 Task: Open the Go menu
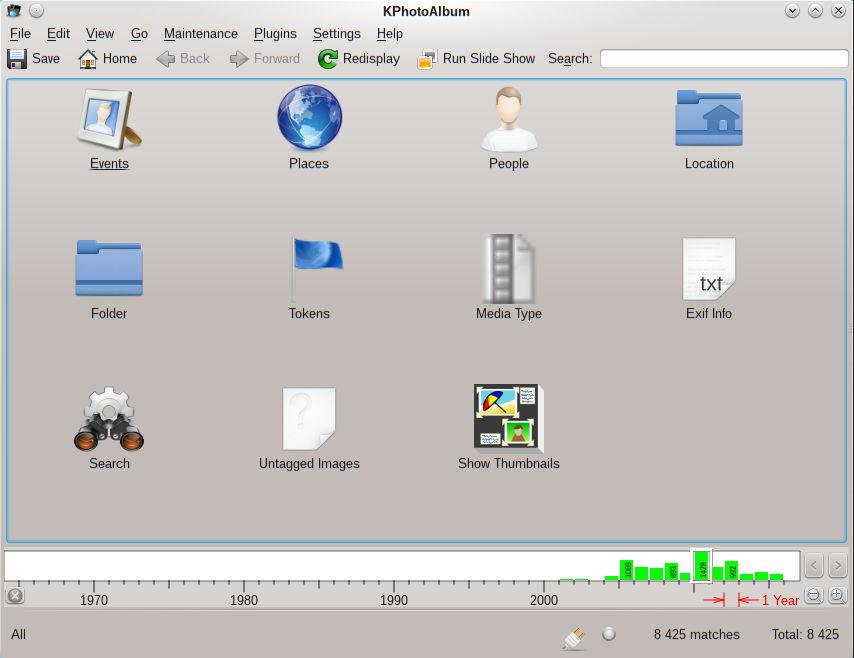point(139,34)
